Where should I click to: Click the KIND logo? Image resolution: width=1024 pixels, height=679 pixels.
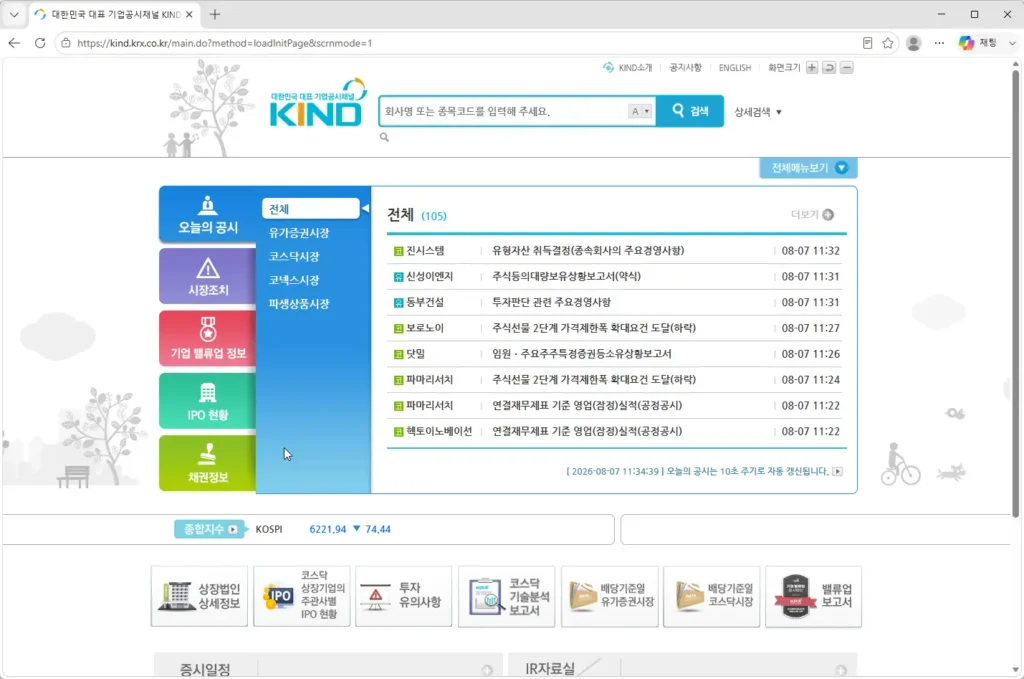(x=318, y=103)
